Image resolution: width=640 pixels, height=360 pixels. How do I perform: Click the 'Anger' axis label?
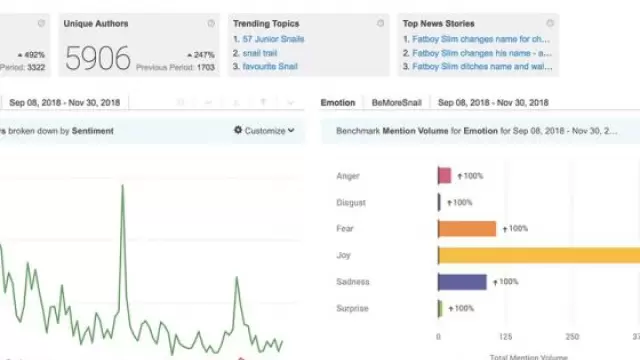coord(348,176)
